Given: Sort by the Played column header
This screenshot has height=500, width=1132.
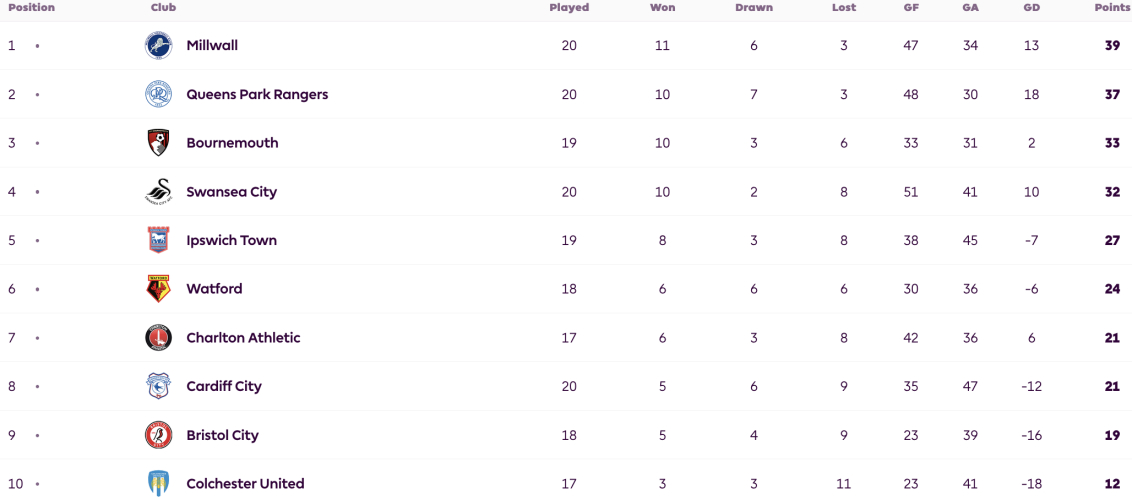Looking at the screenshot, I should pyautogui.click(x=569, y=8).
